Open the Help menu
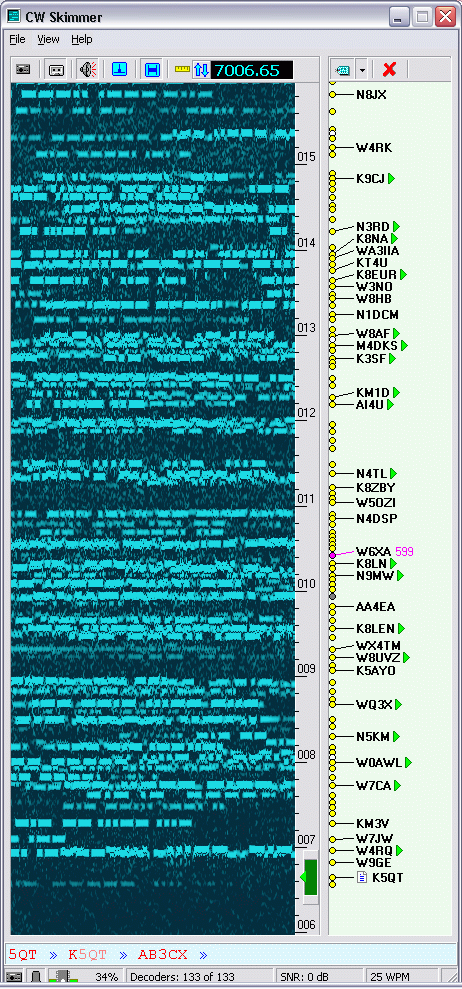This screenshot has width=462, height=989. tap(81, 39)
